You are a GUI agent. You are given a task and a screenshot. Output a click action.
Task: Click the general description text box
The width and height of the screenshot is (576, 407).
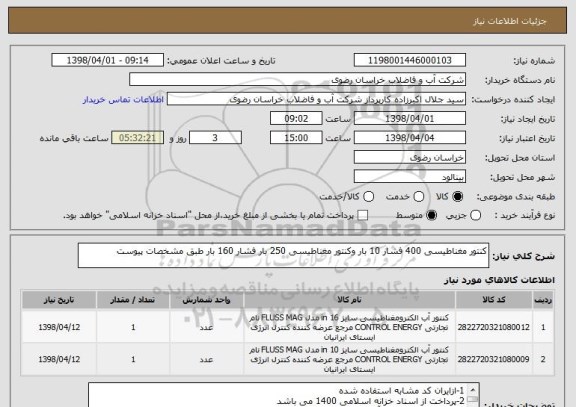pyautogui.click(x=283, y=255)
